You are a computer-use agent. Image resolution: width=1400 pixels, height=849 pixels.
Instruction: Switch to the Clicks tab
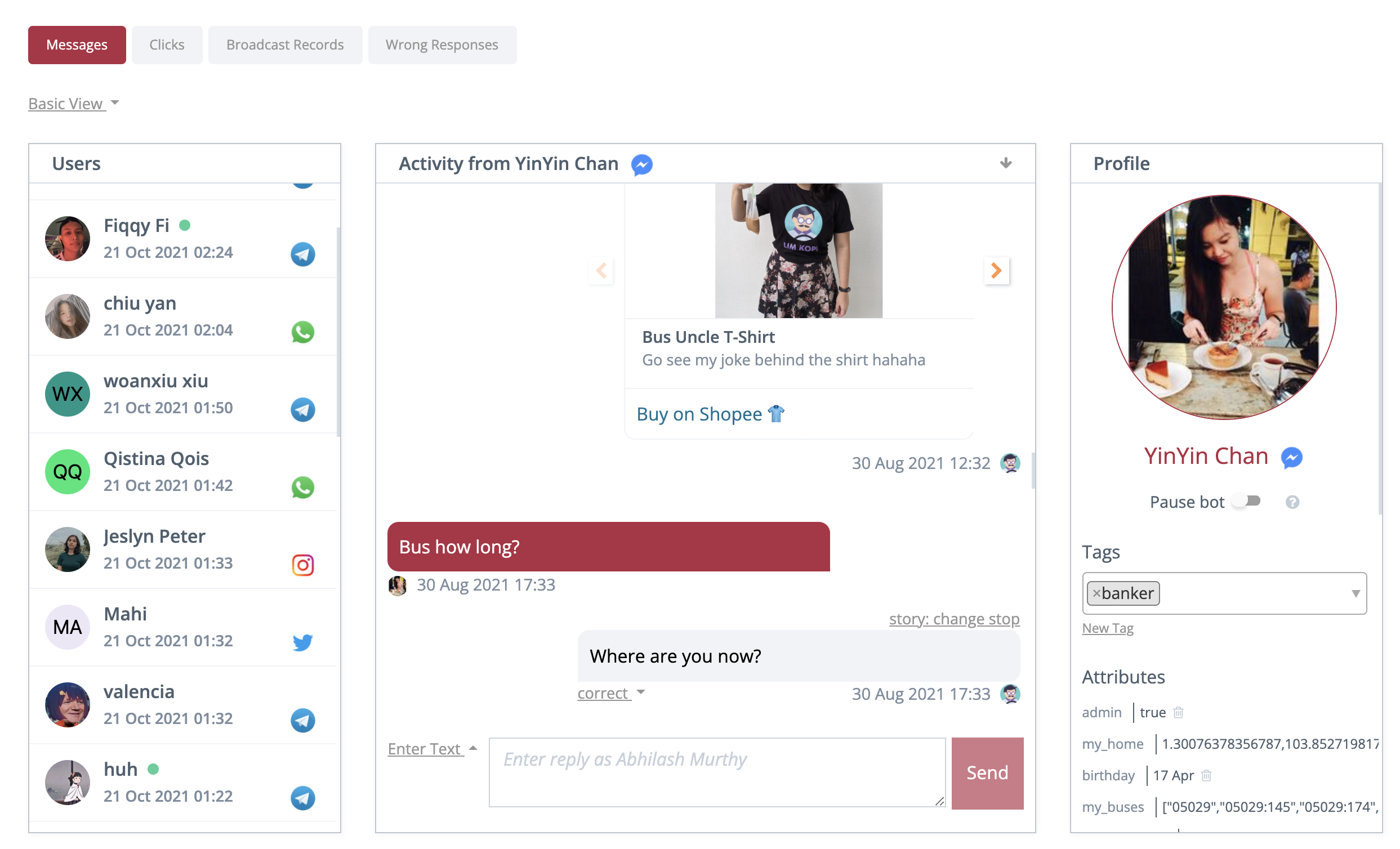click(x=167, y=45)
